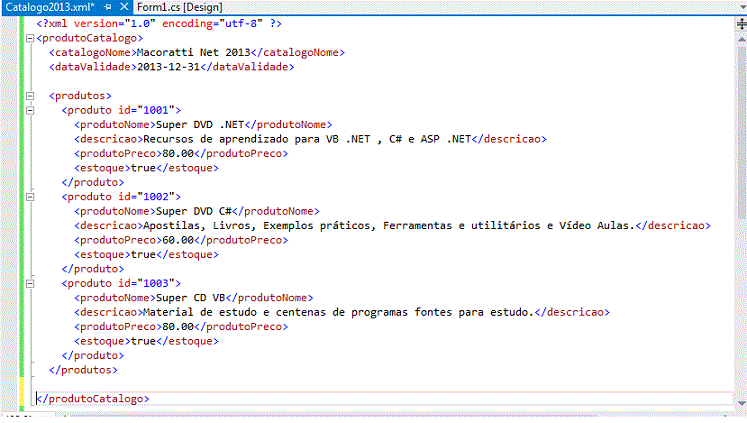The image size is (747, 423).
Task: Click the id value "1001"
Action: pyautogui.click(x=156, y=110)
